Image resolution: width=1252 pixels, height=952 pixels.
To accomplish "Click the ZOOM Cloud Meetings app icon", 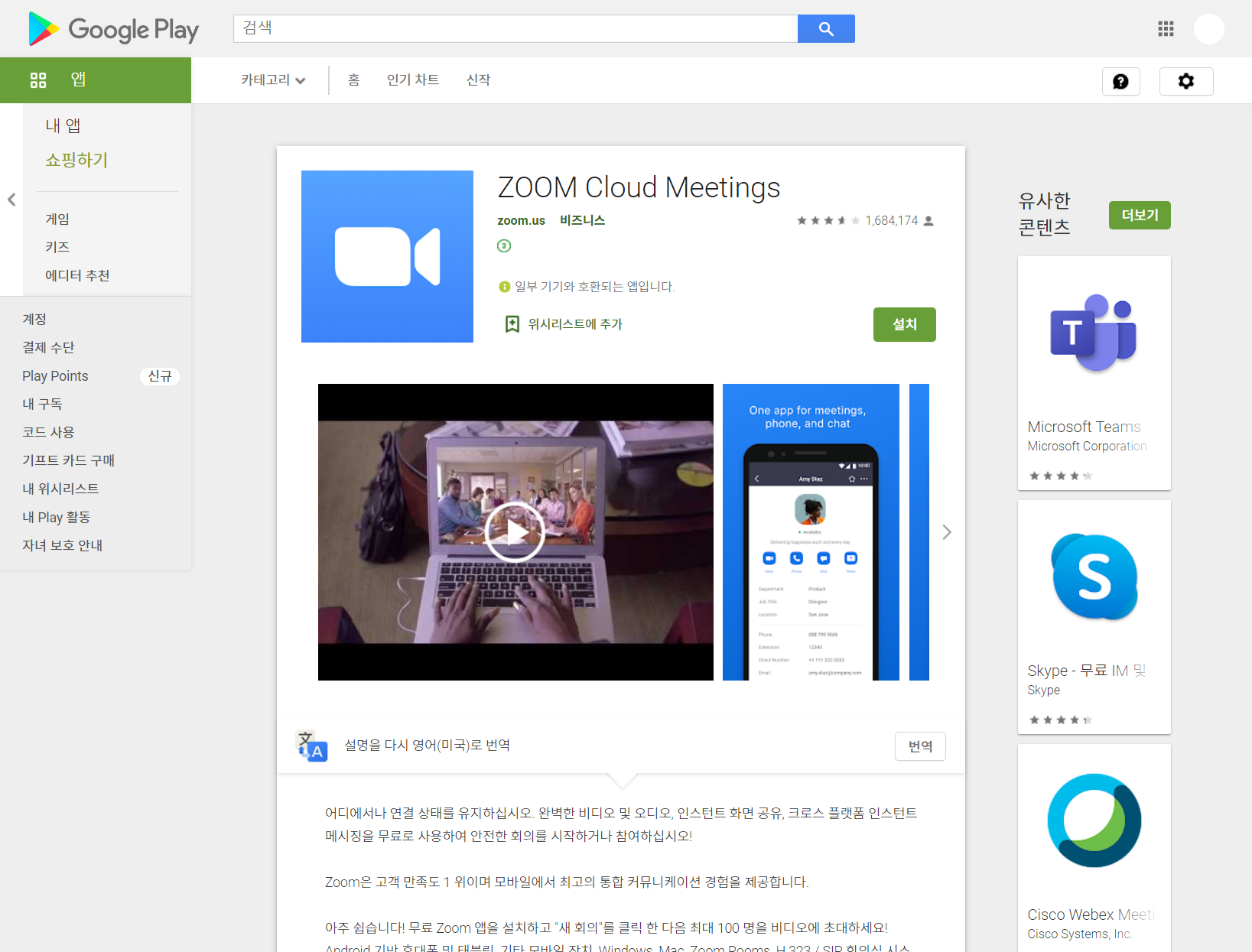I will tap(387, 256).
